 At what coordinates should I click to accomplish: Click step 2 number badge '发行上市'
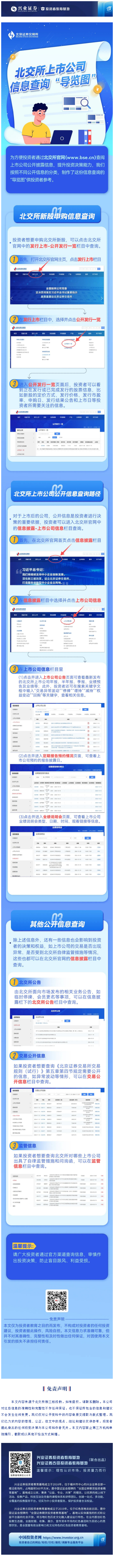tap(14, 319)
